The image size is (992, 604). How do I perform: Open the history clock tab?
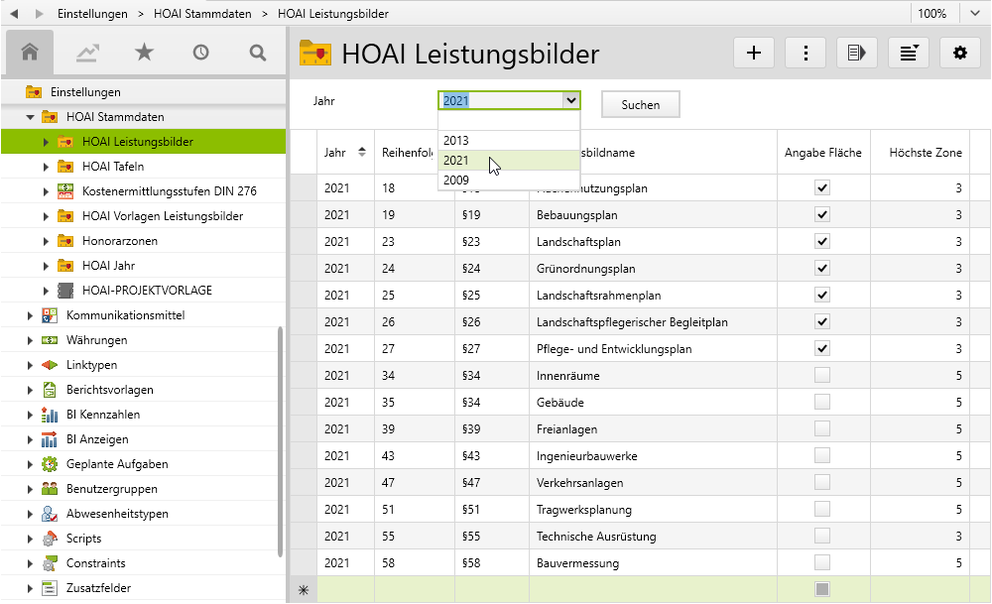click(201, 52)
